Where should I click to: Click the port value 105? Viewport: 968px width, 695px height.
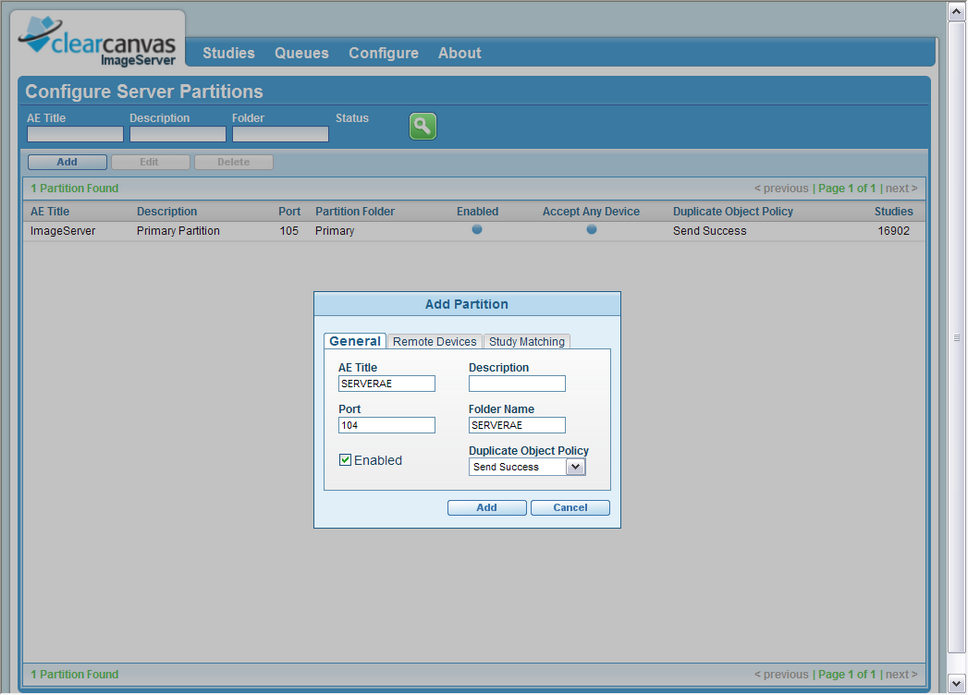289,230
